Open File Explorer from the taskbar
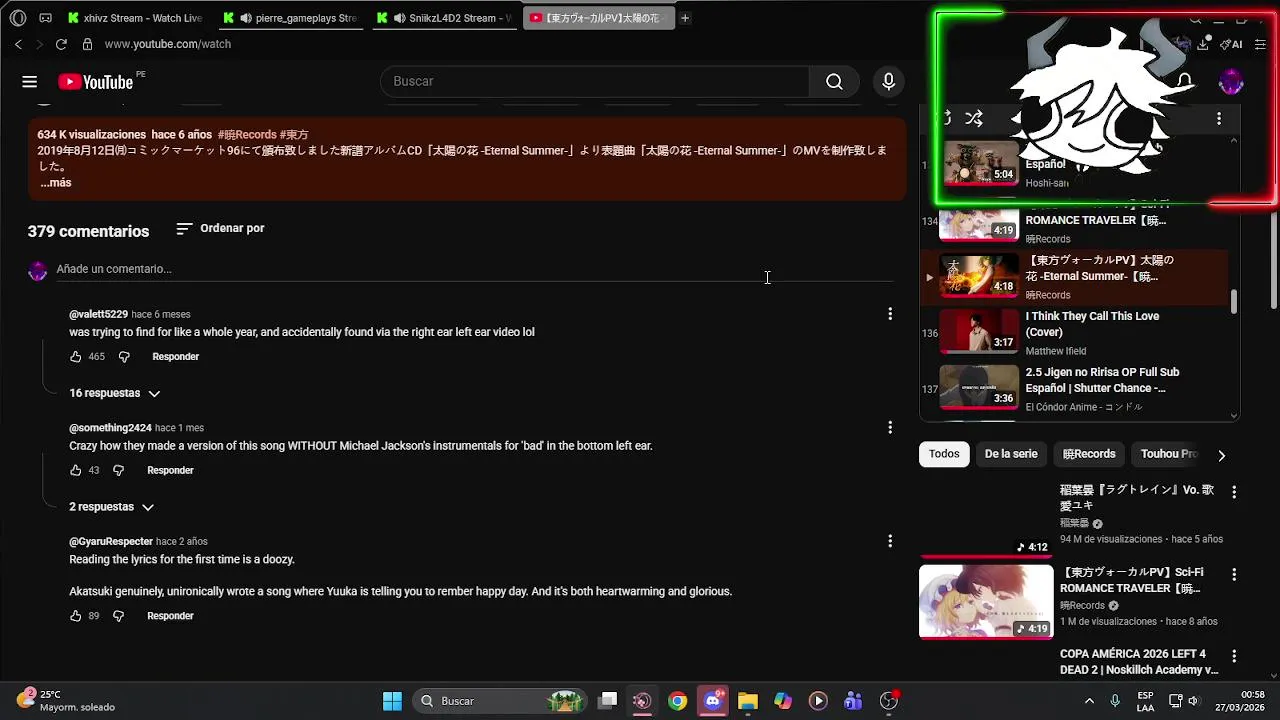 click(748, 701)
